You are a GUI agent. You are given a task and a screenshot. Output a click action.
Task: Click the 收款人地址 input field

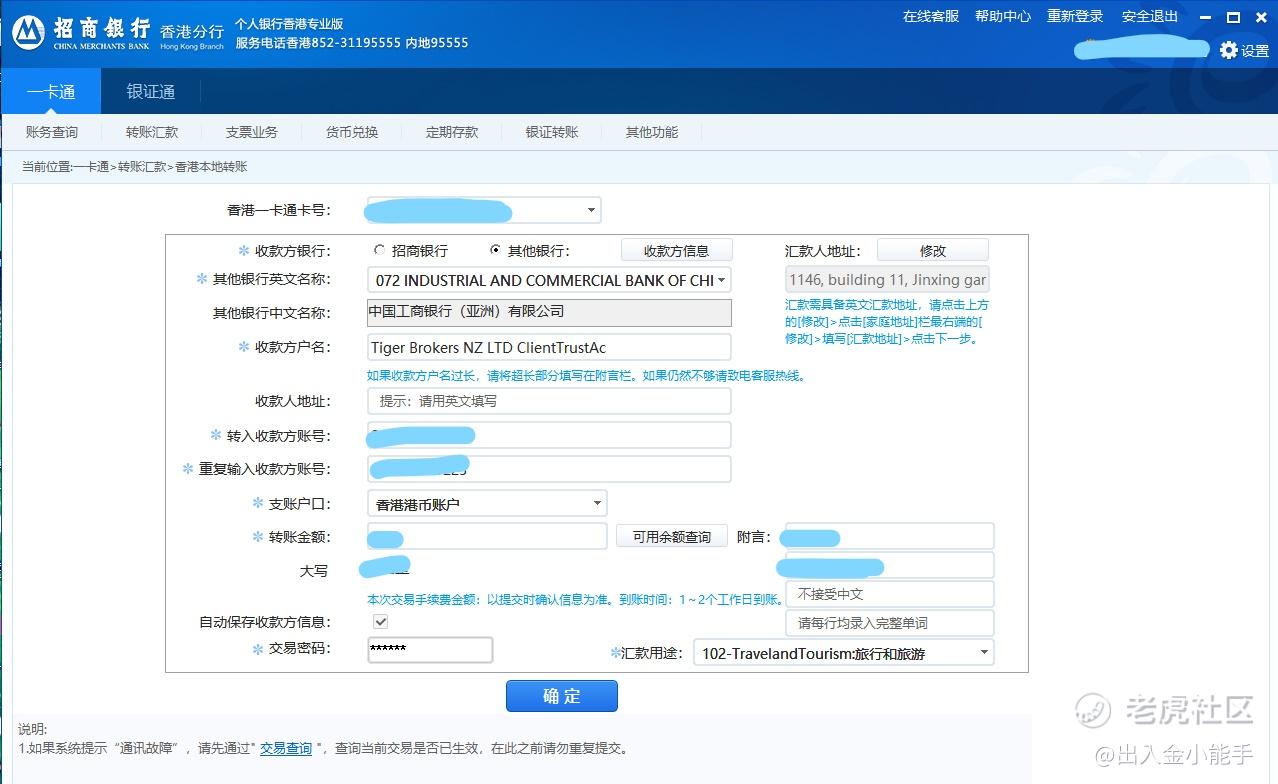[x=549, y=401]
